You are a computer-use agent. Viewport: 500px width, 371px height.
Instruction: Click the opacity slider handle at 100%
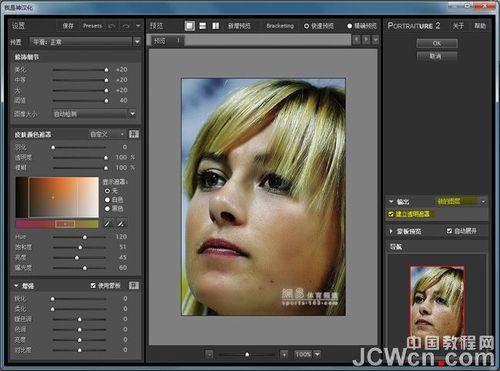[106, 158]
